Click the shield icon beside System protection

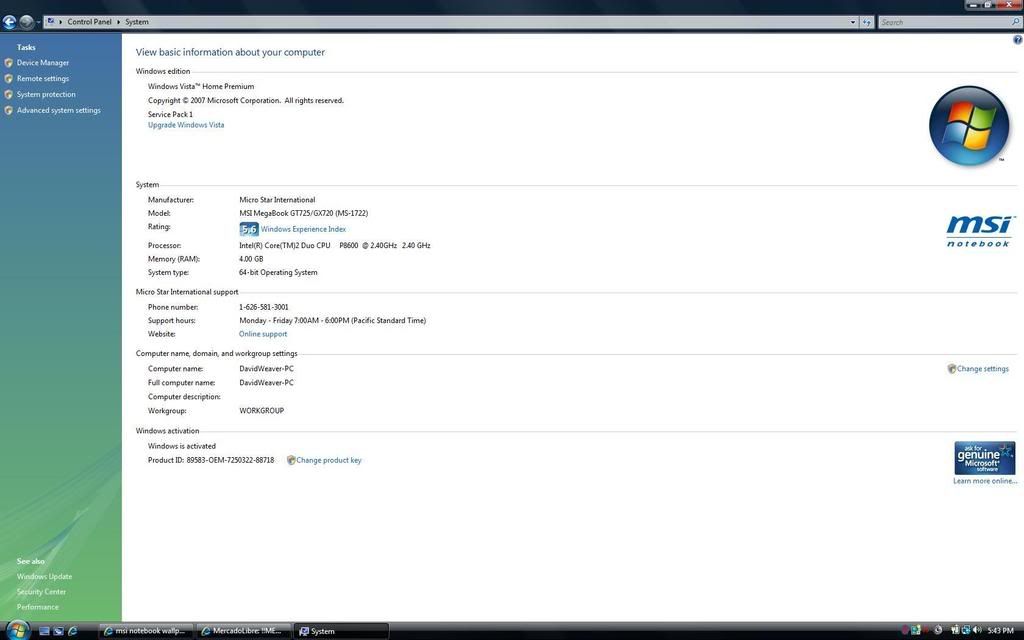[x=8, y=94]
